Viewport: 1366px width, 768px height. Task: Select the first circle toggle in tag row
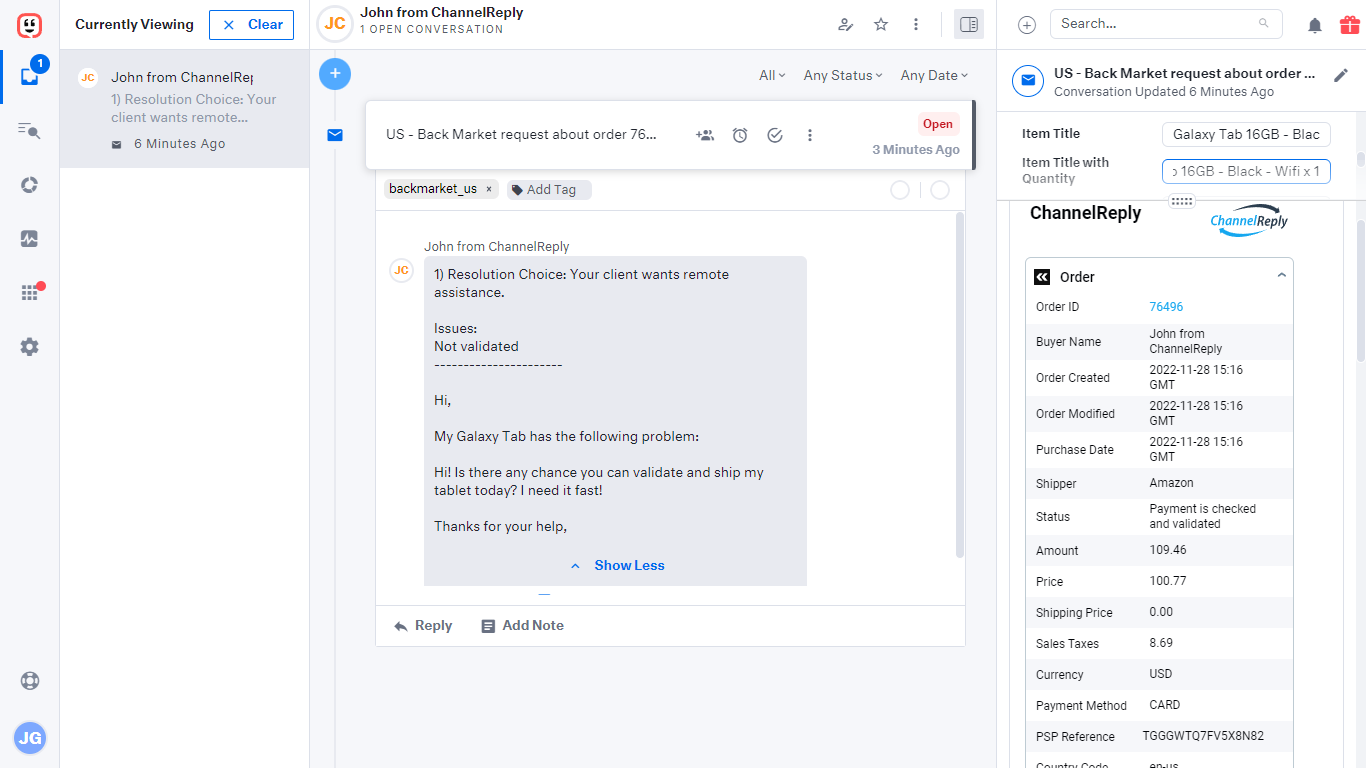(x=900, y=189)
